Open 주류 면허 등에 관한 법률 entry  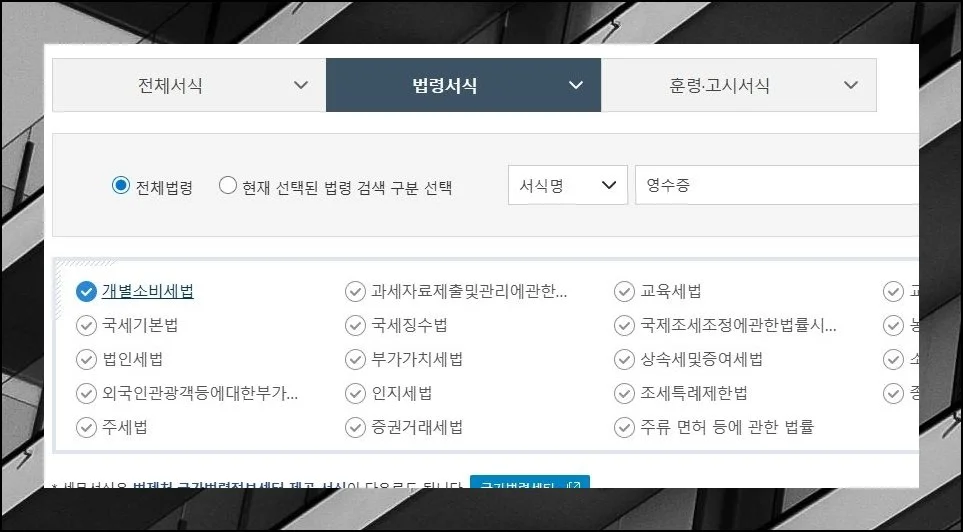(727, 426)
